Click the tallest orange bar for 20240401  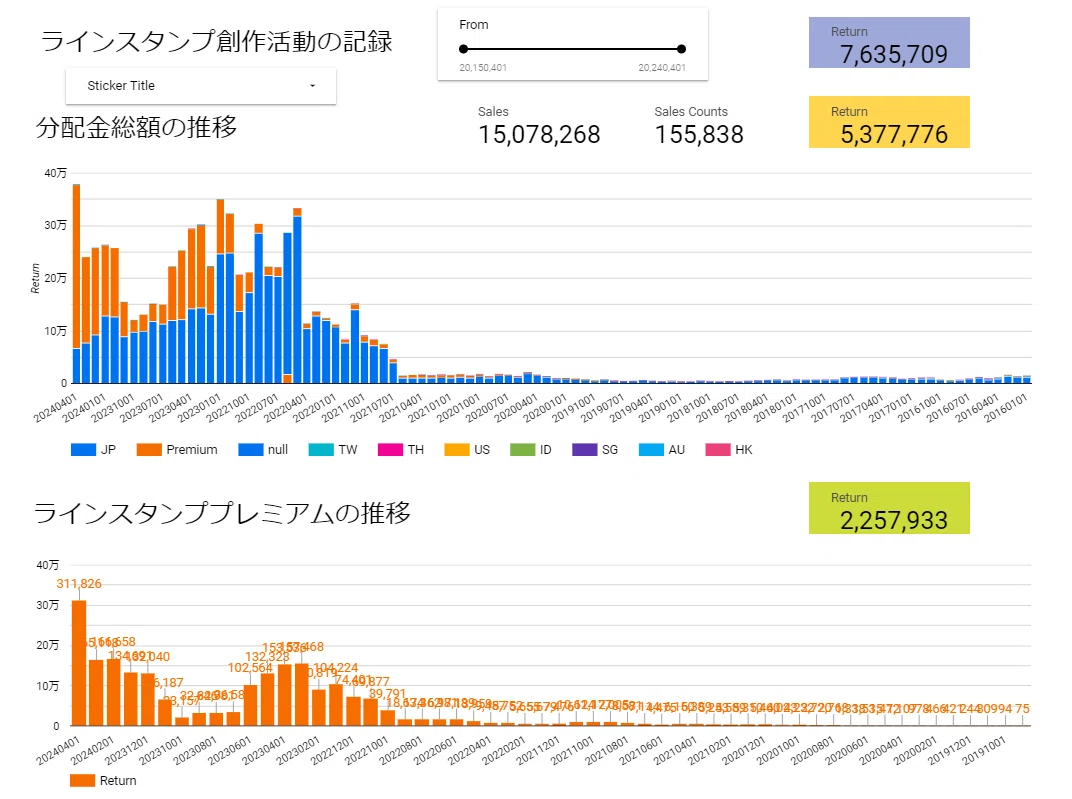(79, 663)
